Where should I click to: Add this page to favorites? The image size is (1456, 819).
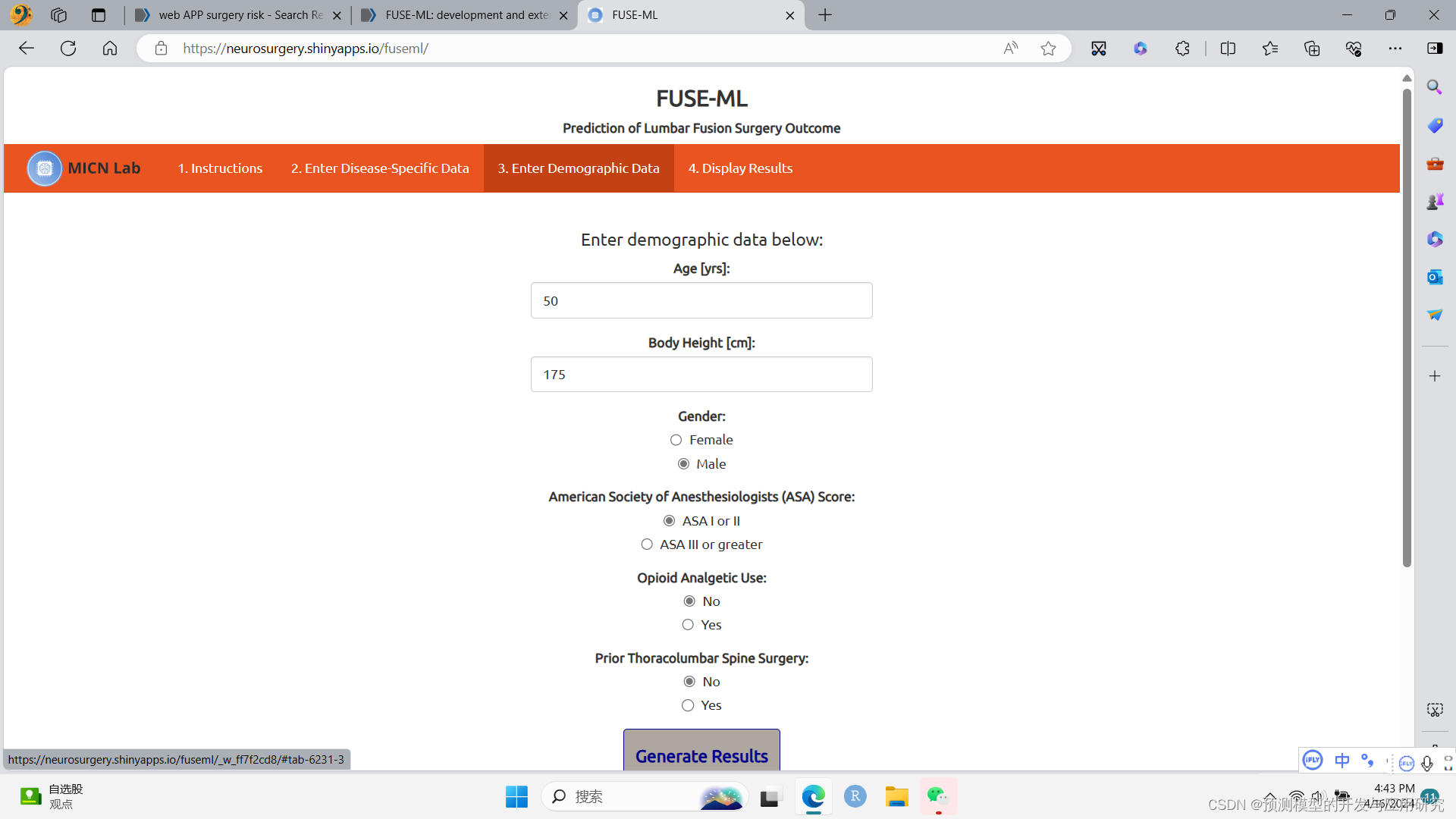coord(1048,49)
